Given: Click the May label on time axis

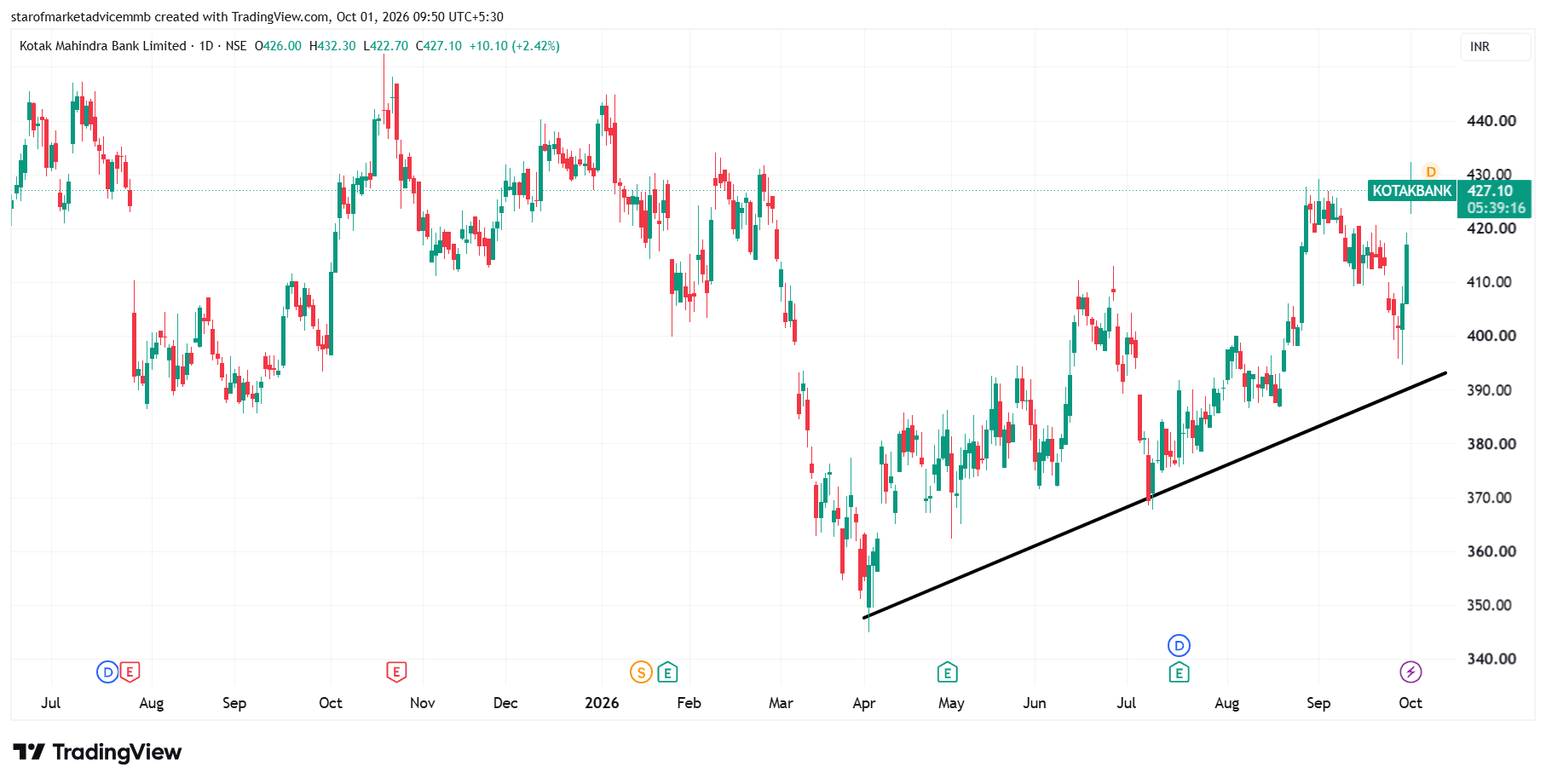Looking at the screenshot, I should (x=951, y=703).
